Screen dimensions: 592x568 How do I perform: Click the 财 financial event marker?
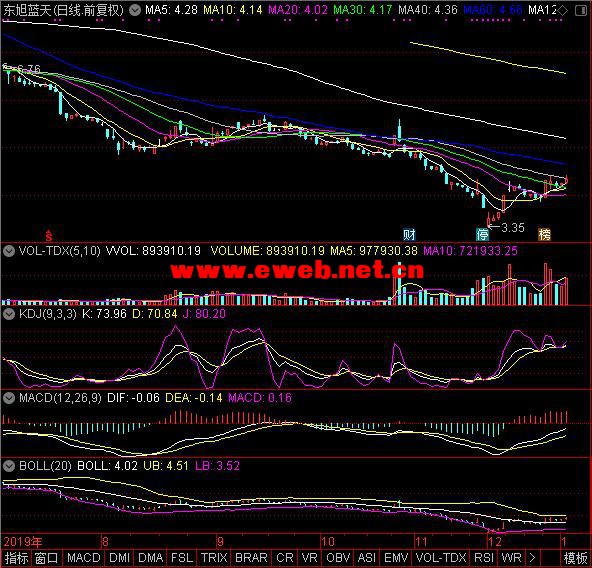point(409,235)
